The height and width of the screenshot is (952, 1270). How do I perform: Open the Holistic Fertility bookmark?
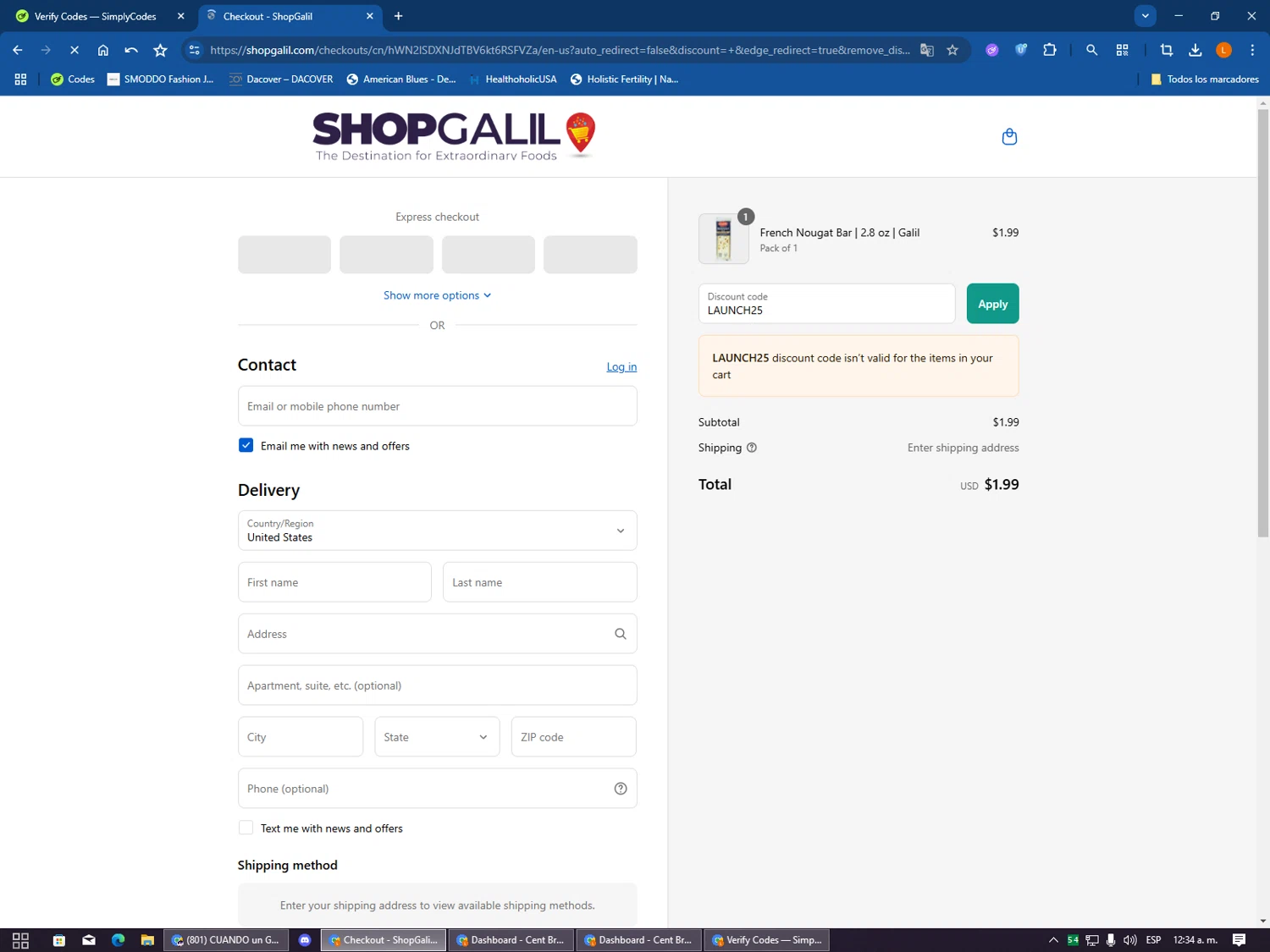625,79
